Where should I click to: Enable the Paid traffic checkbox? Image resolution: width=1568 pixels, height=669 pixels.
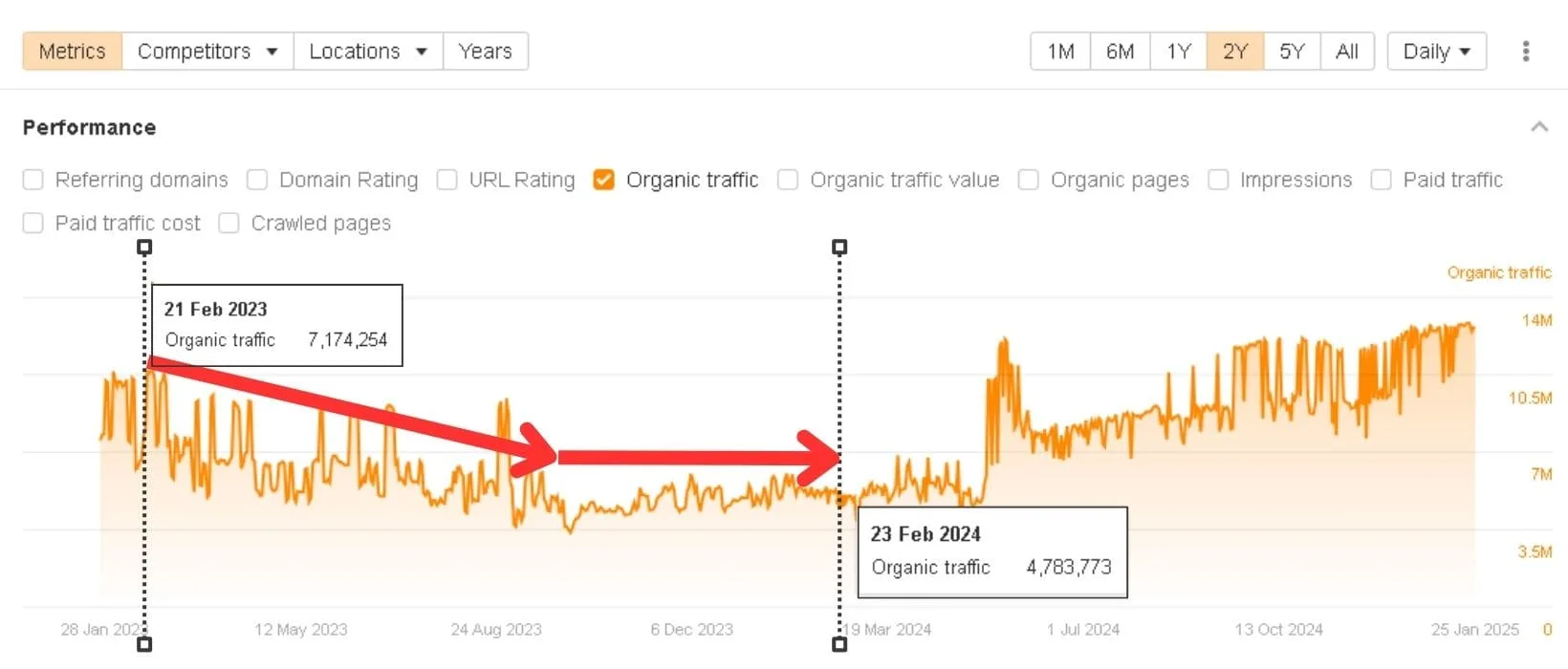(x=1381, y=180)
